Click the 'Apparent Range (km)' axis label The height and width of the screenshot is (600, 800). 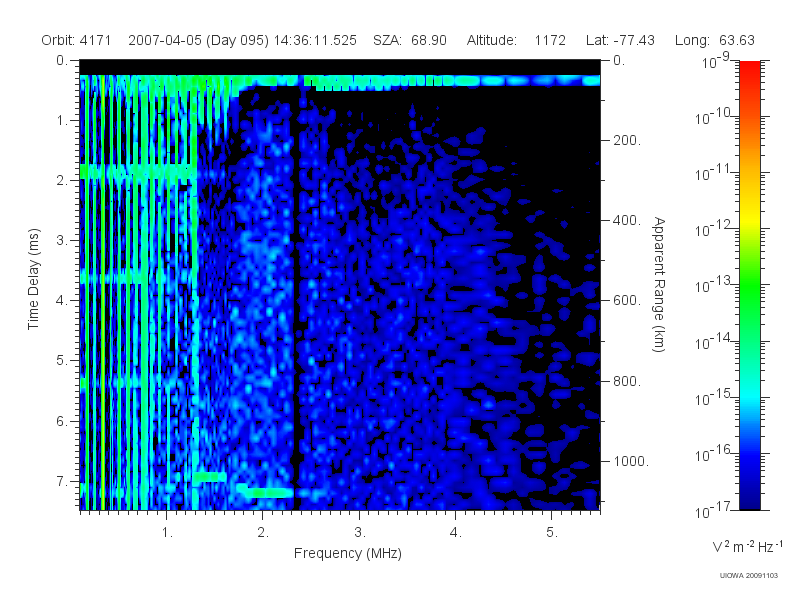coord(659,285)
